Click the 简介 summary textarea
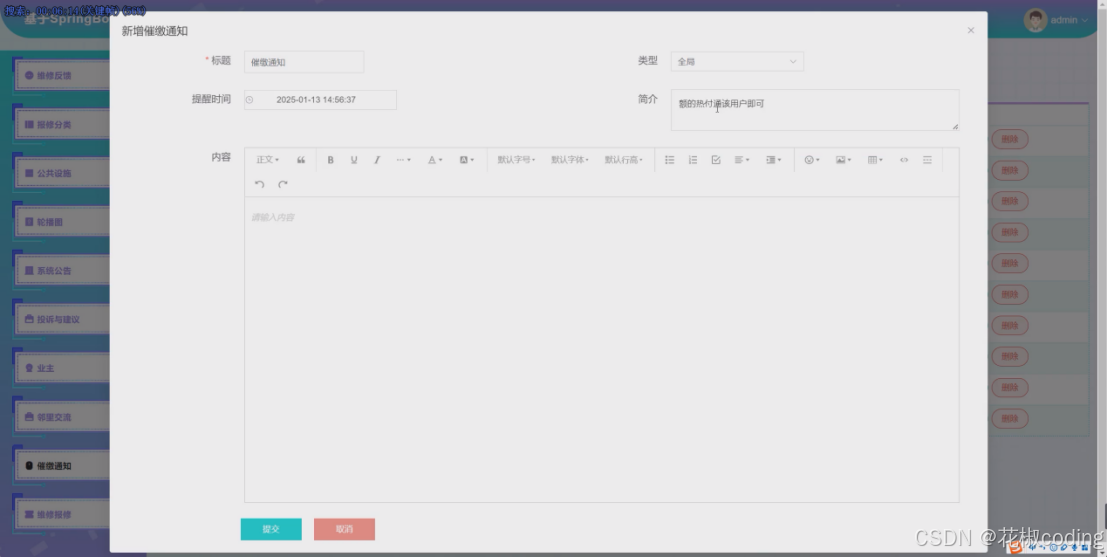The image size is (1108, 558). click(815, 109)
